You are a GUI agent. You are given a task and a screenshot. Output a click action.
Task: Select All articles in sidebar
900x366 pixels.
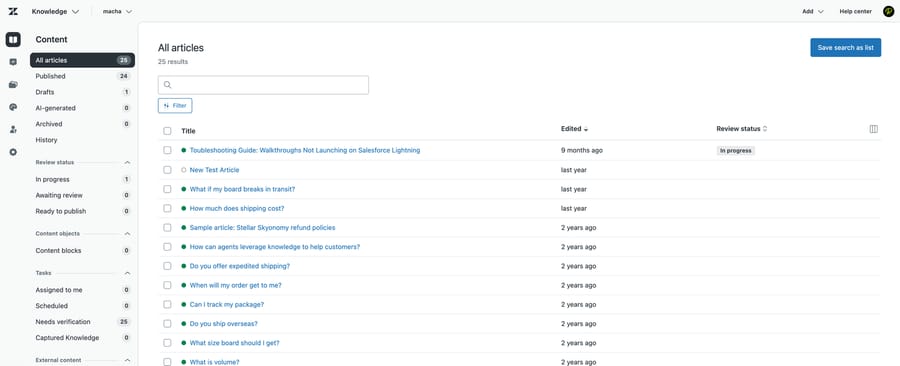[83, 60]
